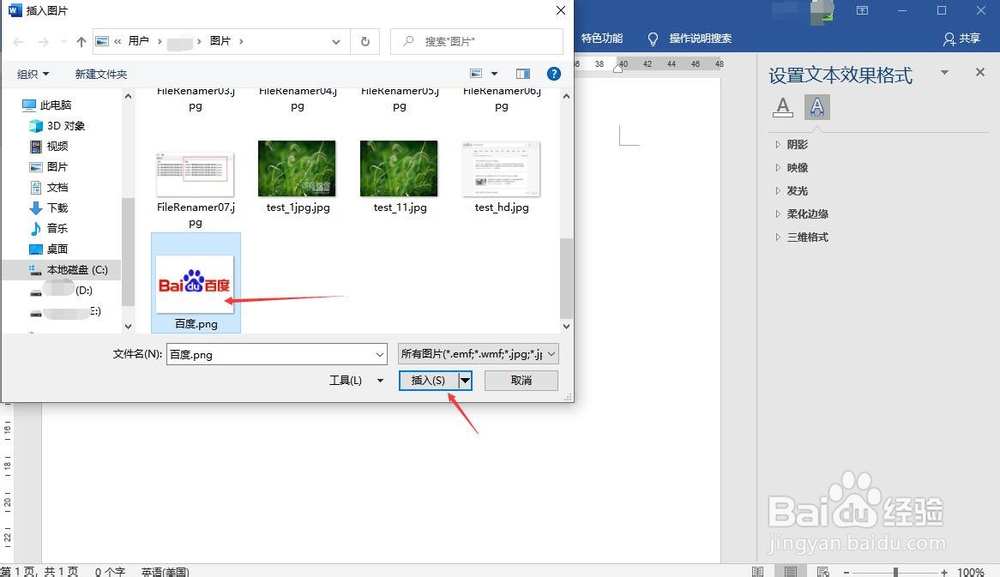
Task: Click the Share person icon in Word
Action: click(949, 39)
